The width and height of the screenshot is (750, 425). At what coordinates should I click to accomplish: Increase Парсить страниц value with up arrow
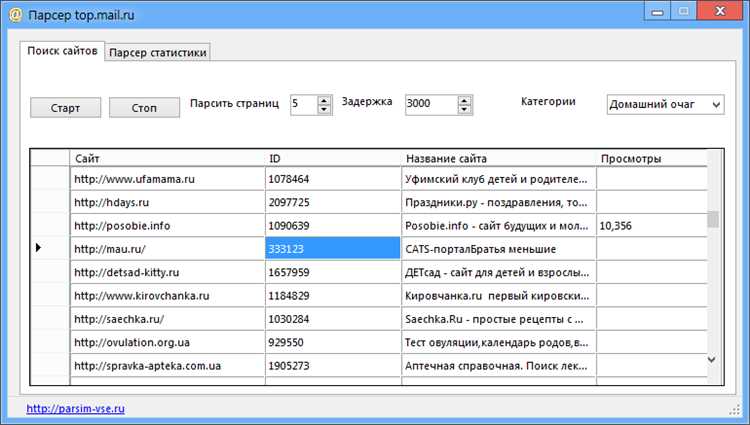pos(324,100)
